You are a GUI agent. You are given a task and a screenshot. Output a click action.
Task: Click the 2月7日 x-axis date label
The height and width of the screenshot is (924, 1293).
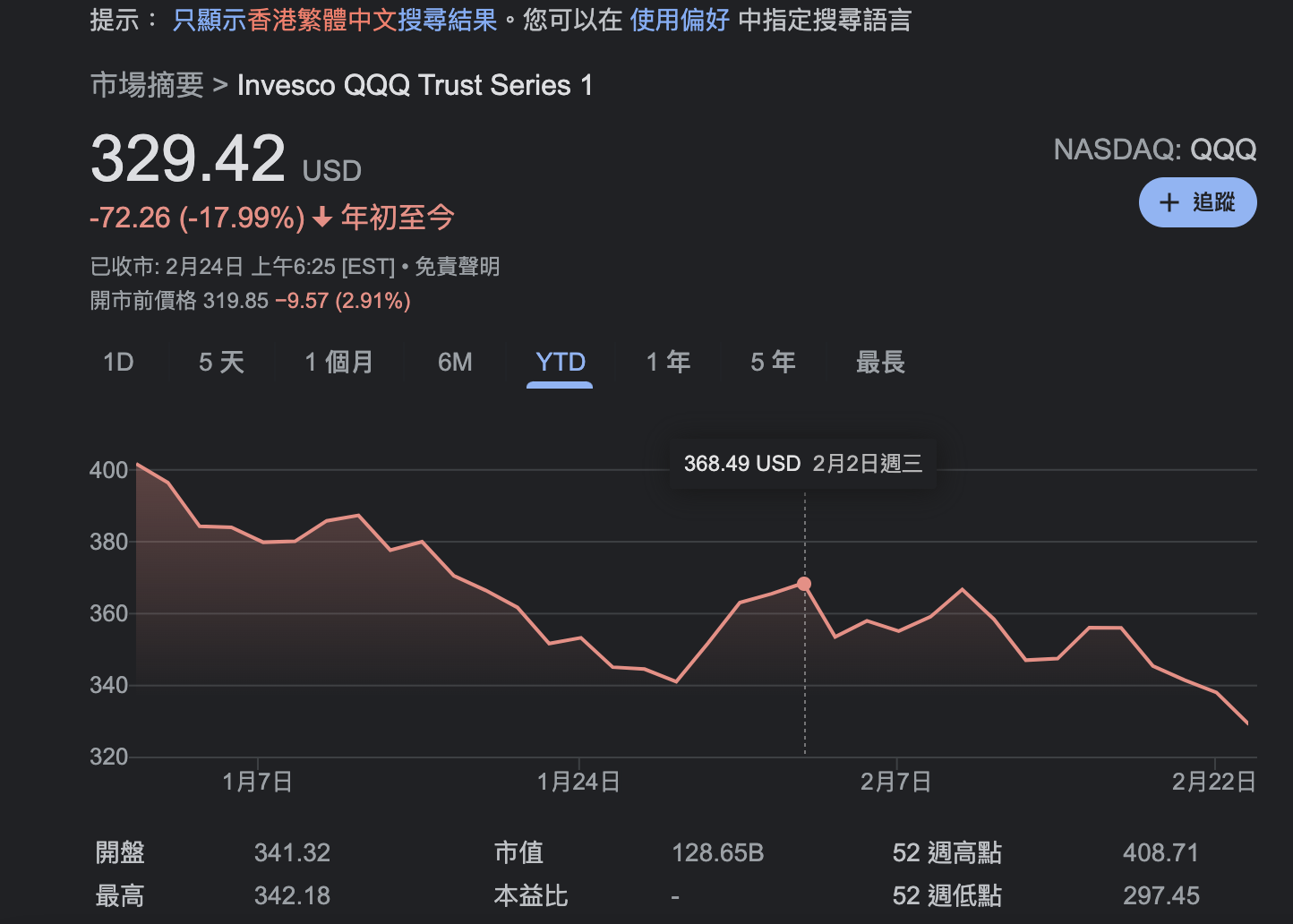tap(895, 782)
